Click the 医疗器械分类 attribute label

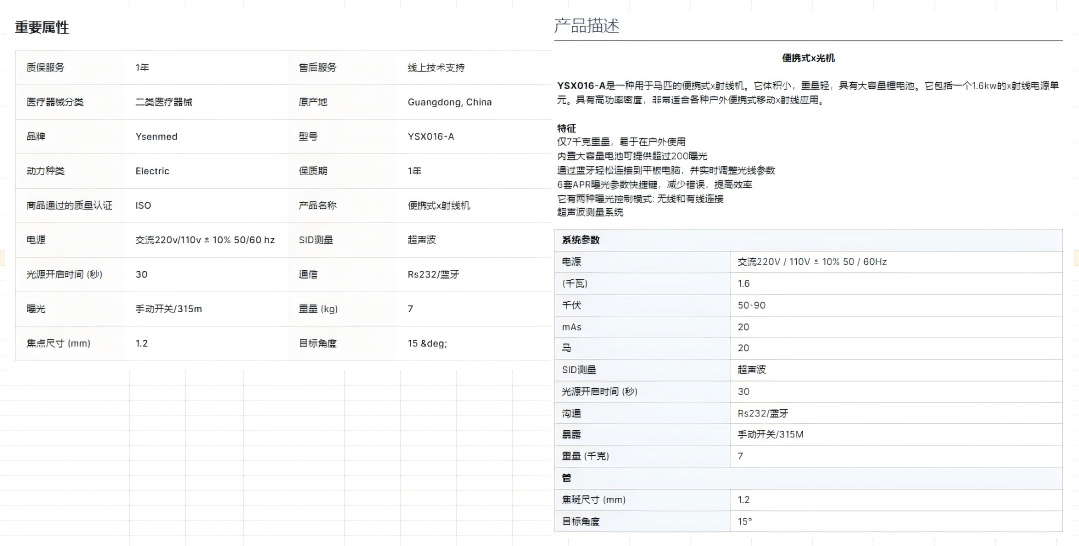pyautogui.click(x=55, y=102)
